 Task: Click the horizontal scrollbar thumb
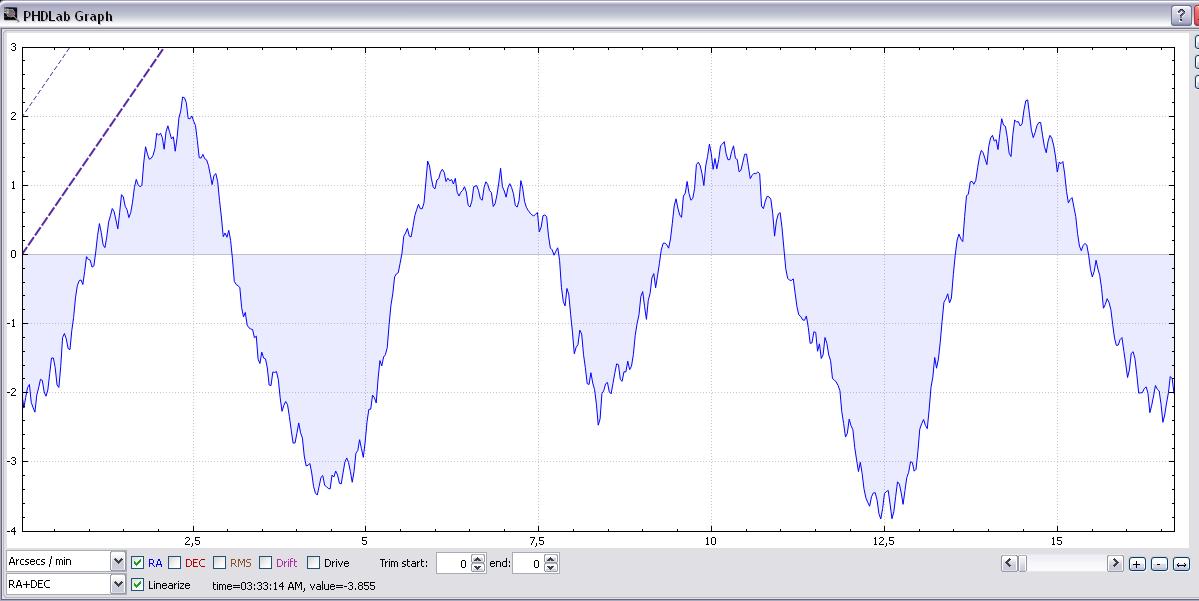point(1022,564)
